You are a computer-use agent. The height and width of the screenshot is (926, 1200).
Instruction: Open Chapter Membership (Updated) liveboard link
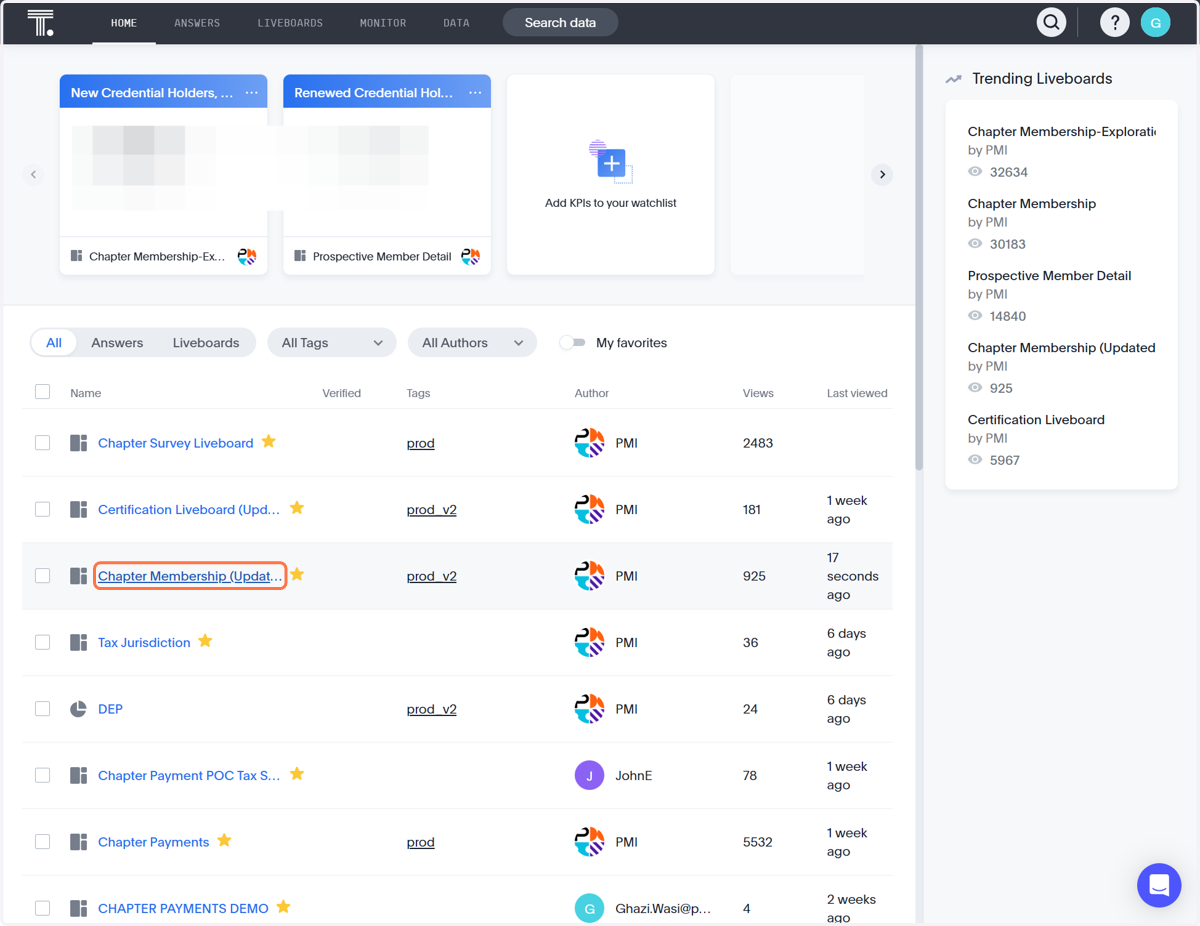190,576
